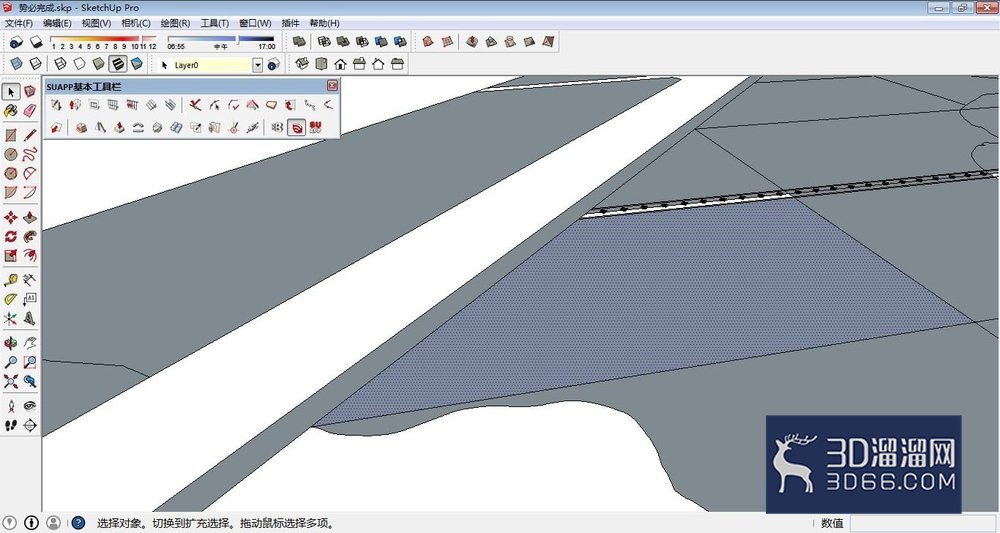Choose the Circle drawing tool
The image size is (1000, 533).
pyautogui.click(x=11, y=154)
